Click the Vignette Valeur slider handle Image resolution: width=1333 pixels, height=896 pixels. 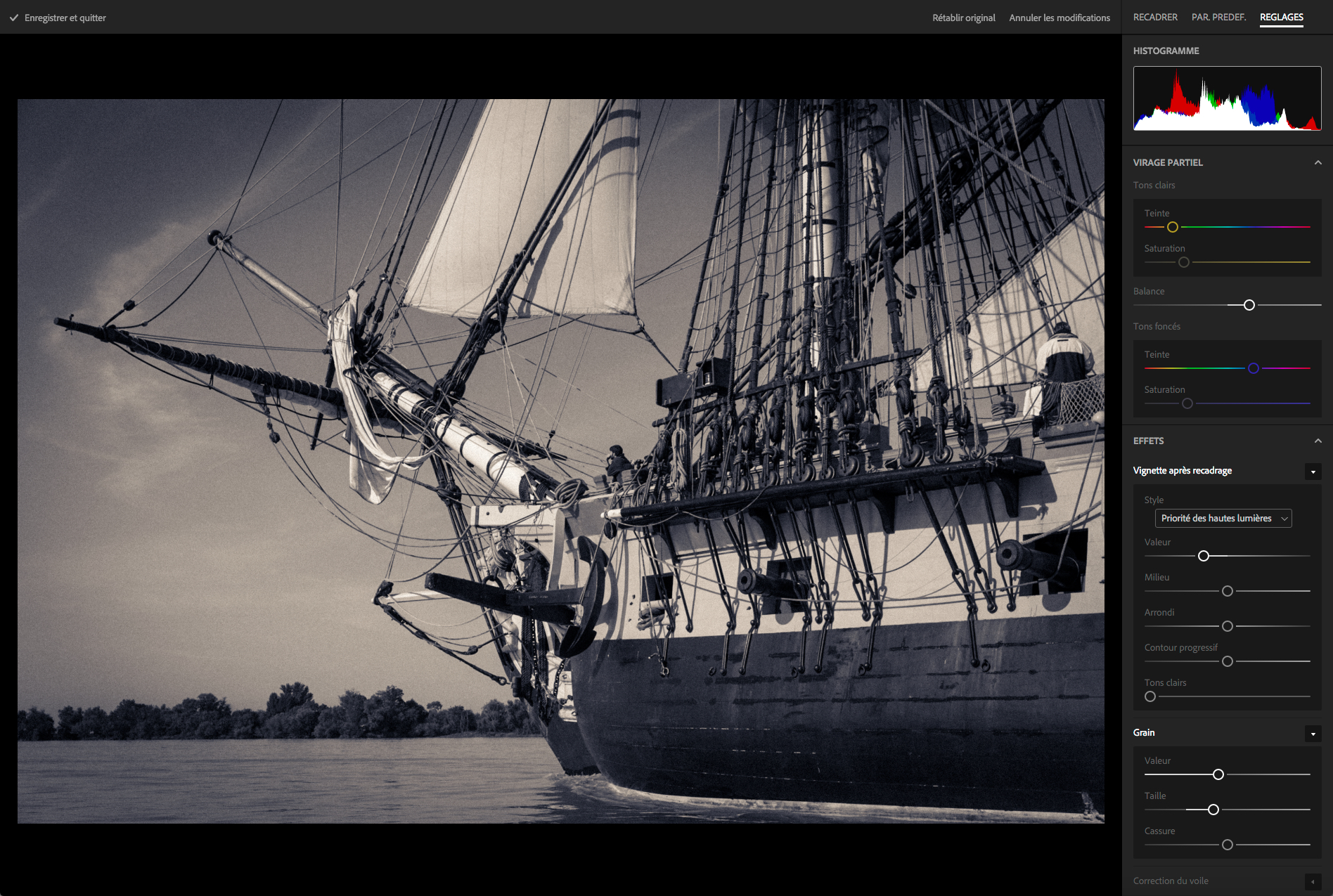coord(1204,556)
